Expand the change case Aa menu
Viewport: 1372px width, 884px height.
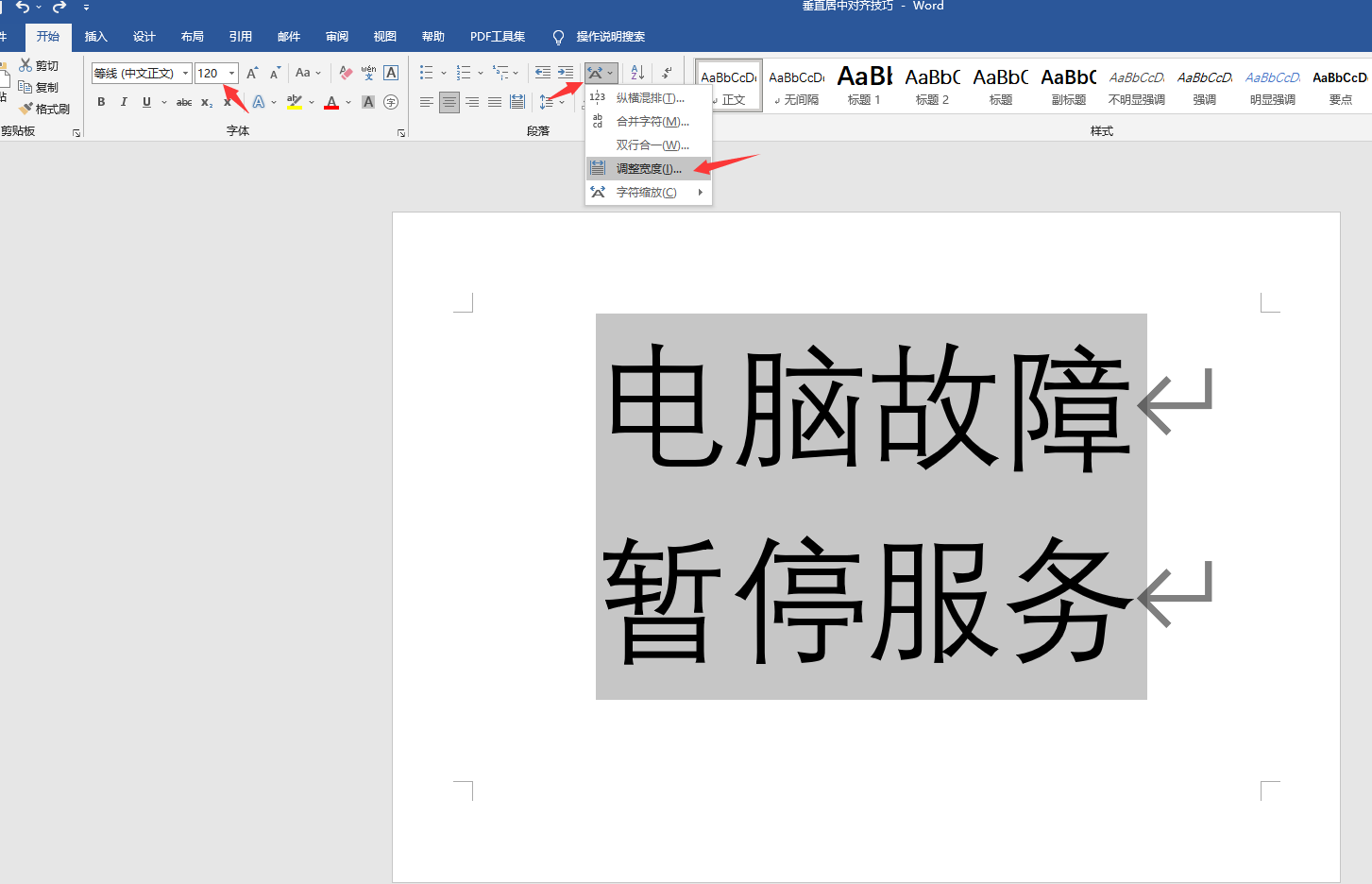tap(309, 73)
